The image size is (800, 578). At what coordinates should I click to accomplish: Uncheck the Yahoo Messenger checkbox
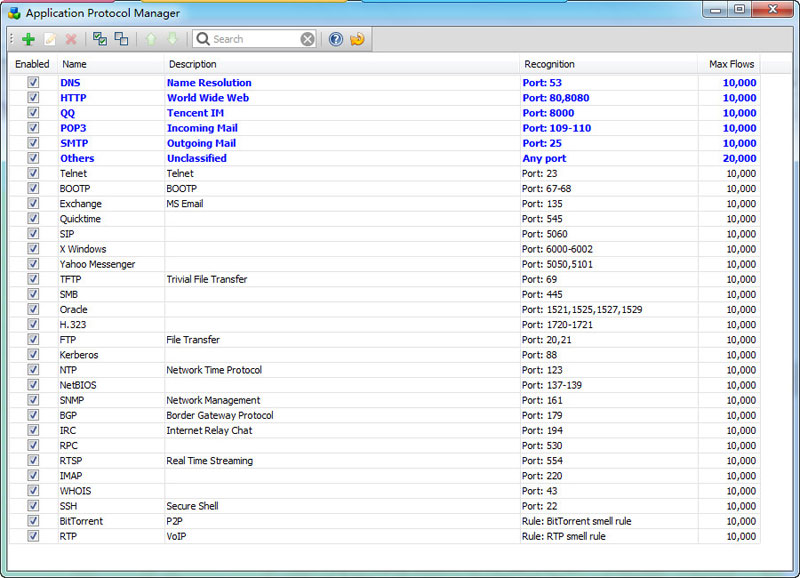tap(33, 264)
